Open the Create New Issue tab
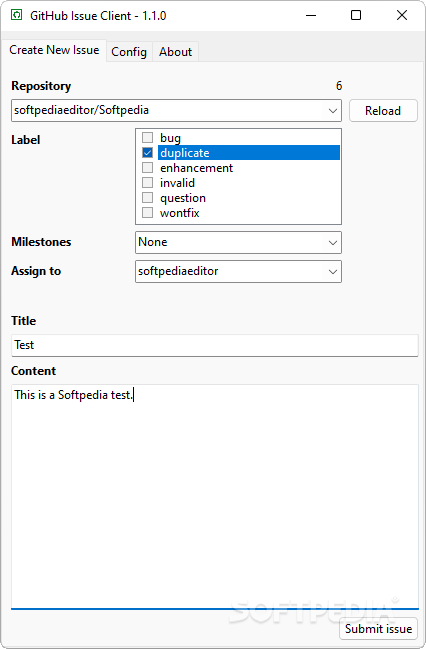426x649 pixels. [x=54, y=50]
